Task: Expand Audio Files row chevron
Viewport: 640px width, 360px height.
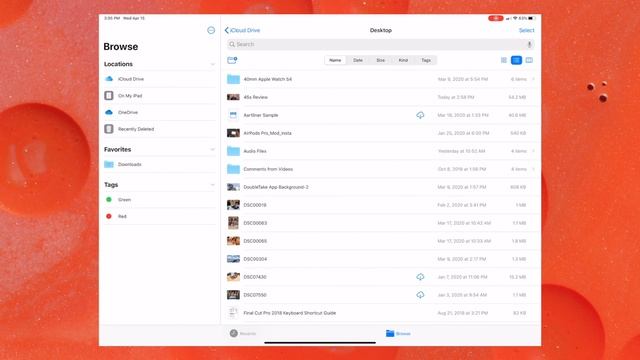Action: [533, 151]
